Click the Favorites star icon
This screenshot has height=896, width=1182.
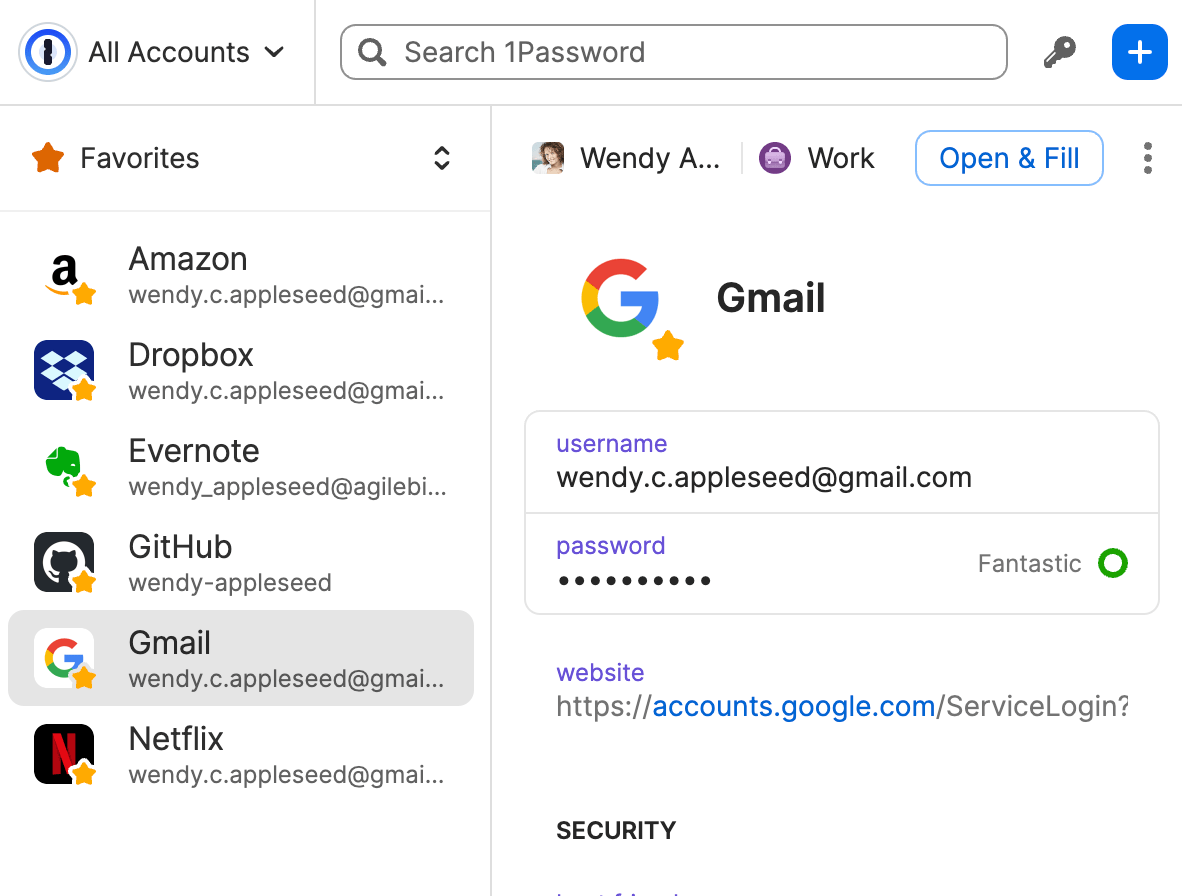[x=47, y=157]
